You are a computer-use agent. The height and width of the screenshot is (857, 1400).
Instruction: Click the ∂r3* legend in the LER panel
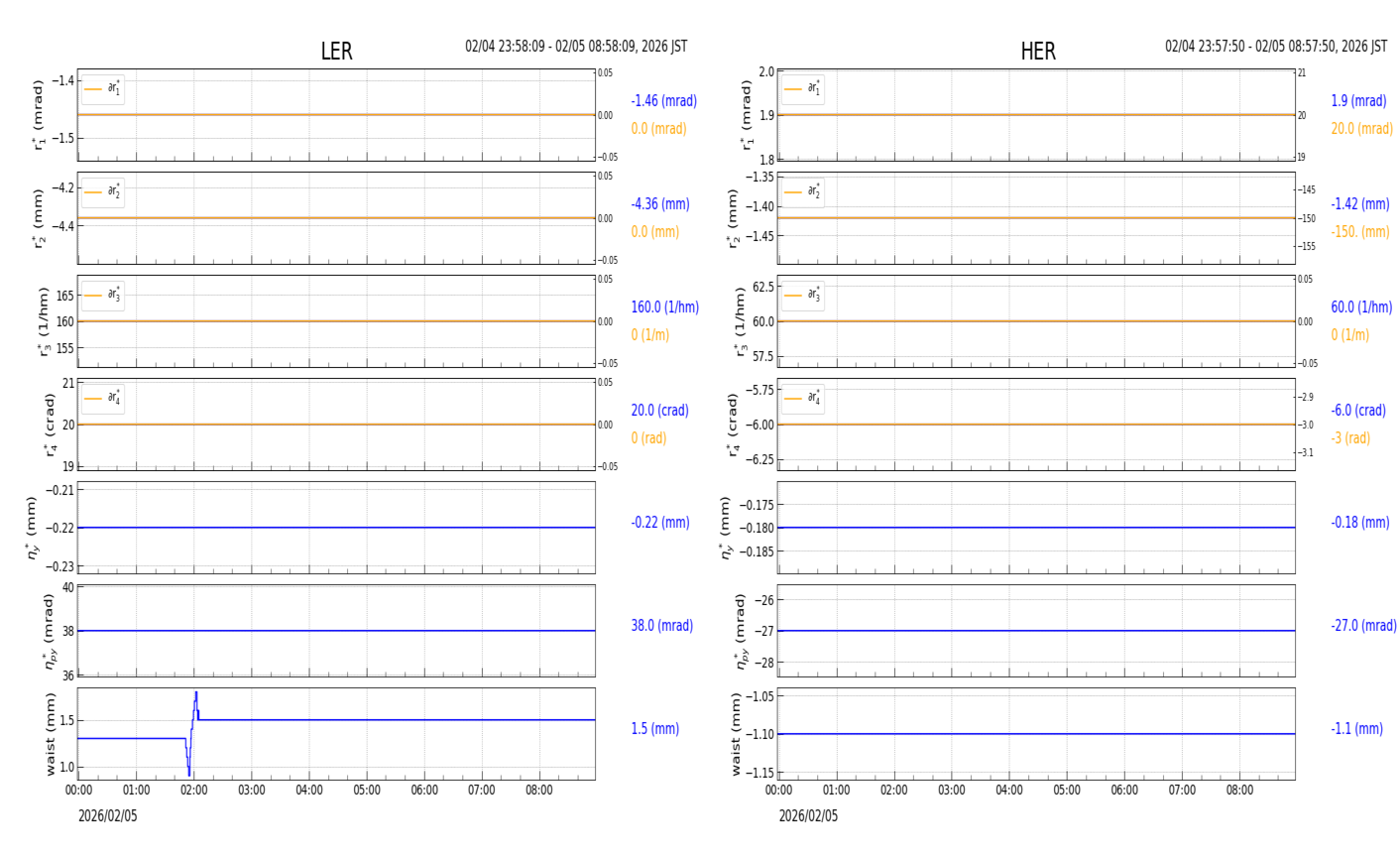click(103, 296)
